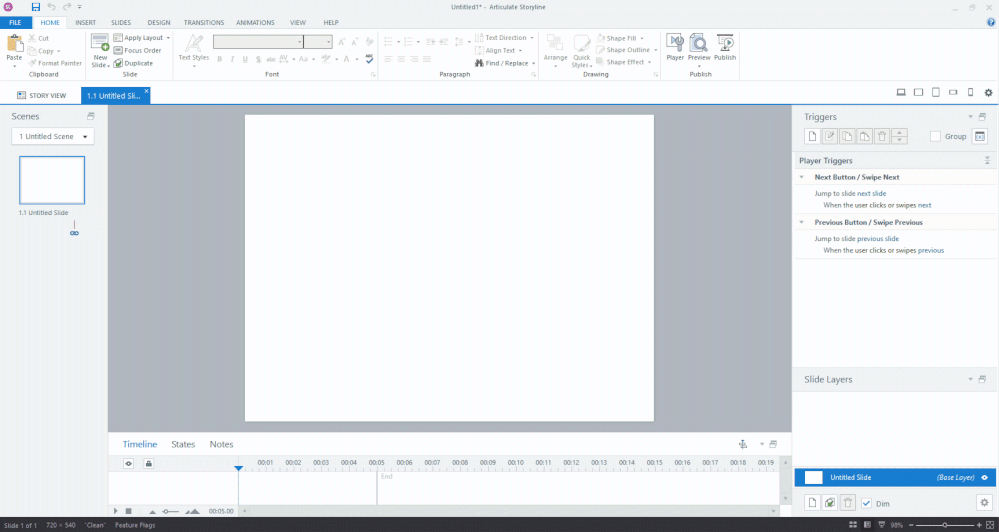Open the Player properties
999x532 pixels.
pyautogui.click(x=675, y=46)
